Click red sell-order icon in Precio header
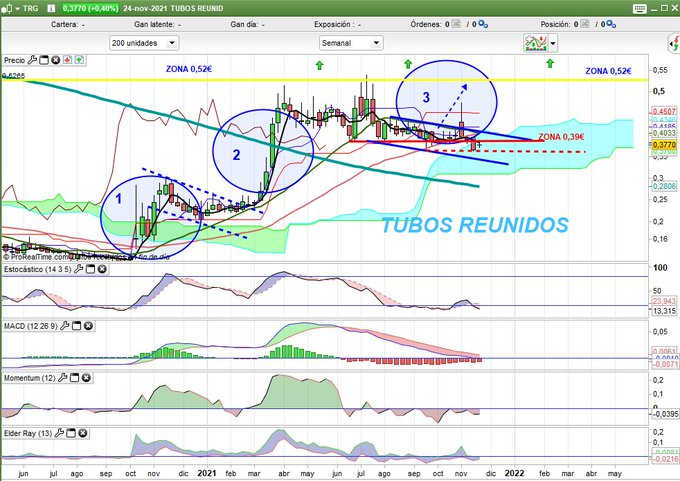This screenshot has height=481, width=680. pyautogui.click(x=68, y=60)
